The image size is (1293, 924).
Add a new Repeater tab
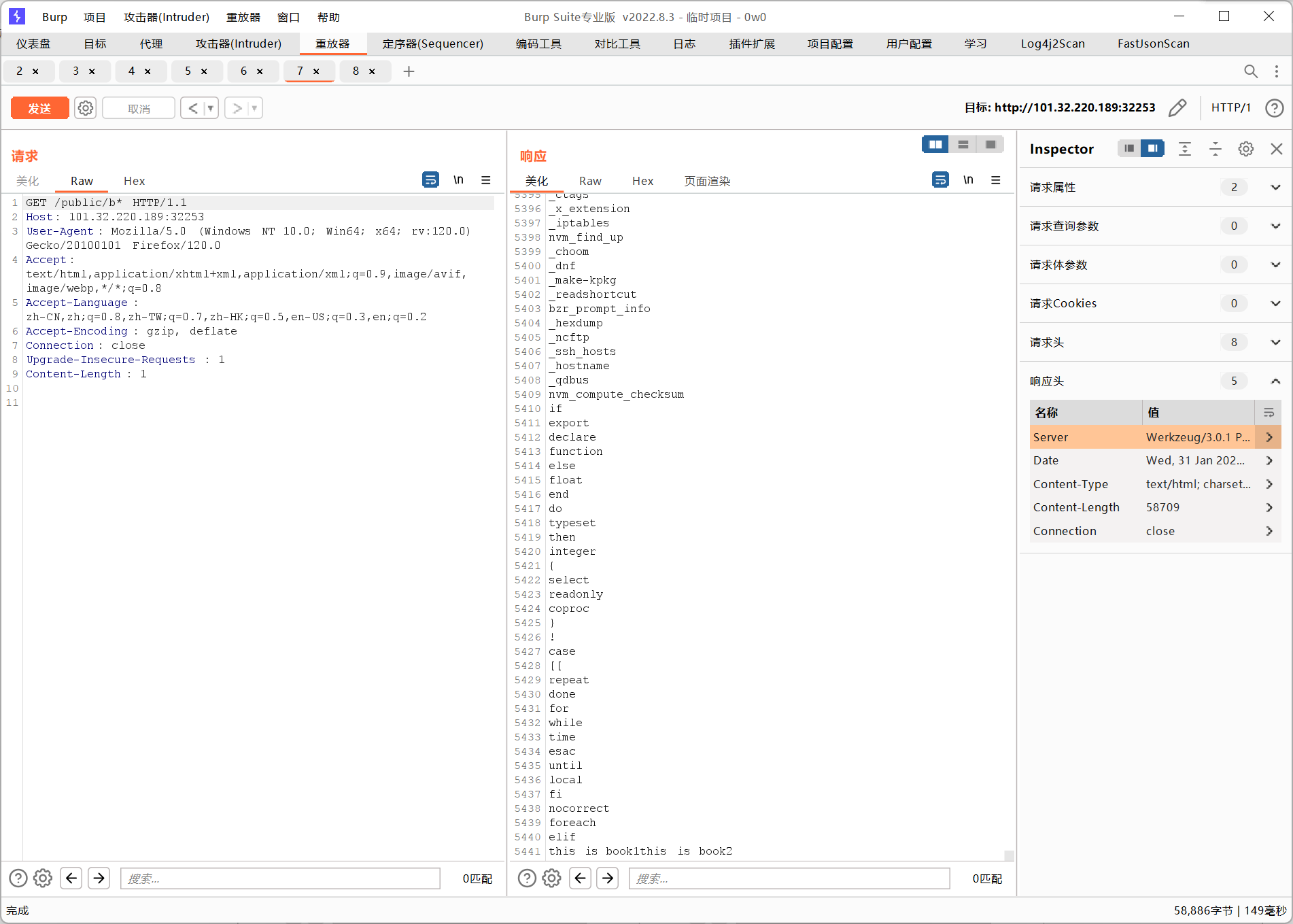409,71
